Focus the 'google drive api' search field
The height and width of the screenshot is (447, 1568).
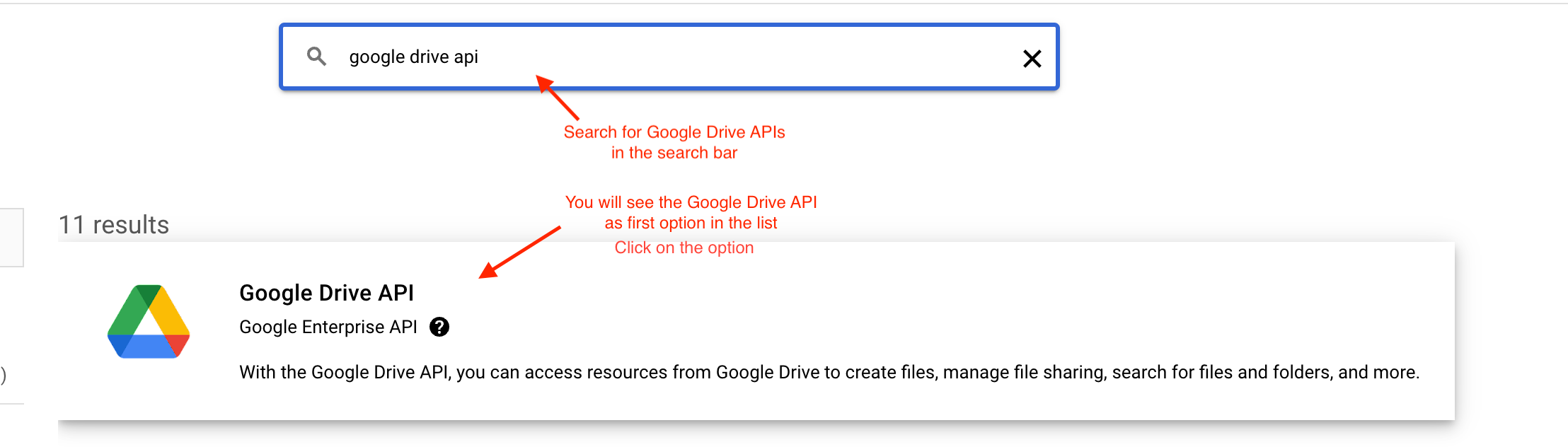[669, 57]
